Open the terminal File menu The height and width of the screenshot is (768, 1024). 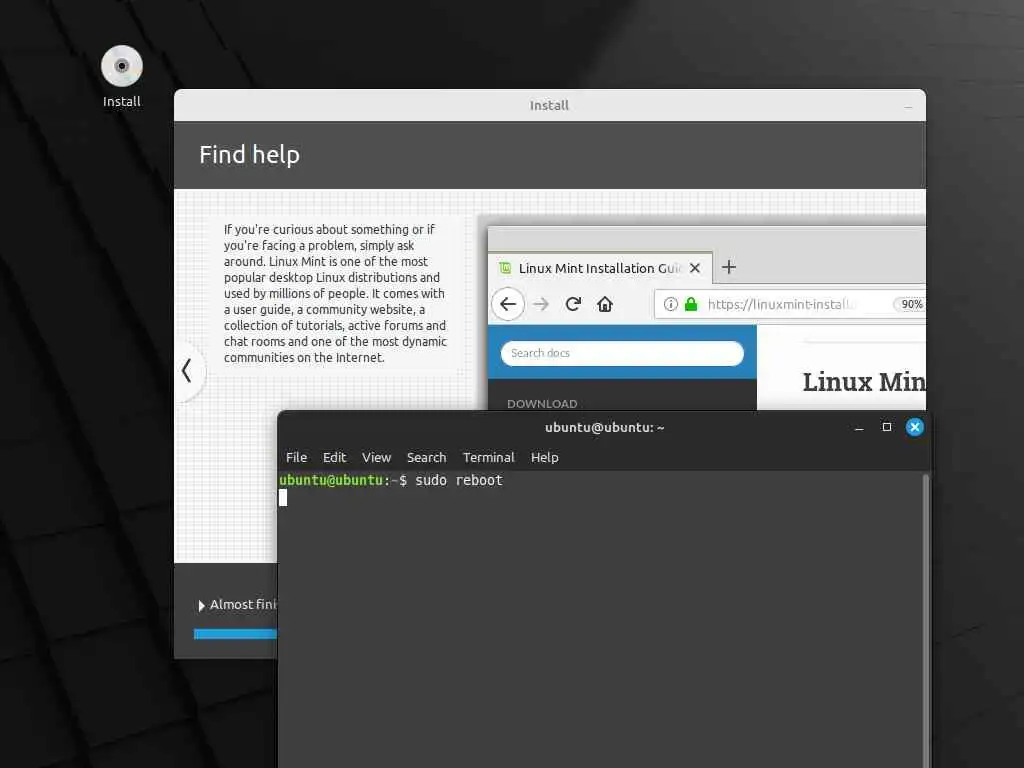coord(296,457)
